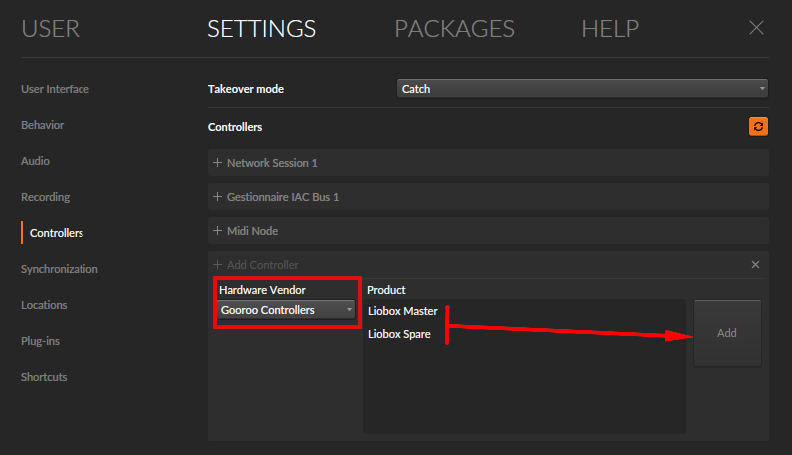
Task: Select the Controllers settings section
Action: [x=56, y=233]
